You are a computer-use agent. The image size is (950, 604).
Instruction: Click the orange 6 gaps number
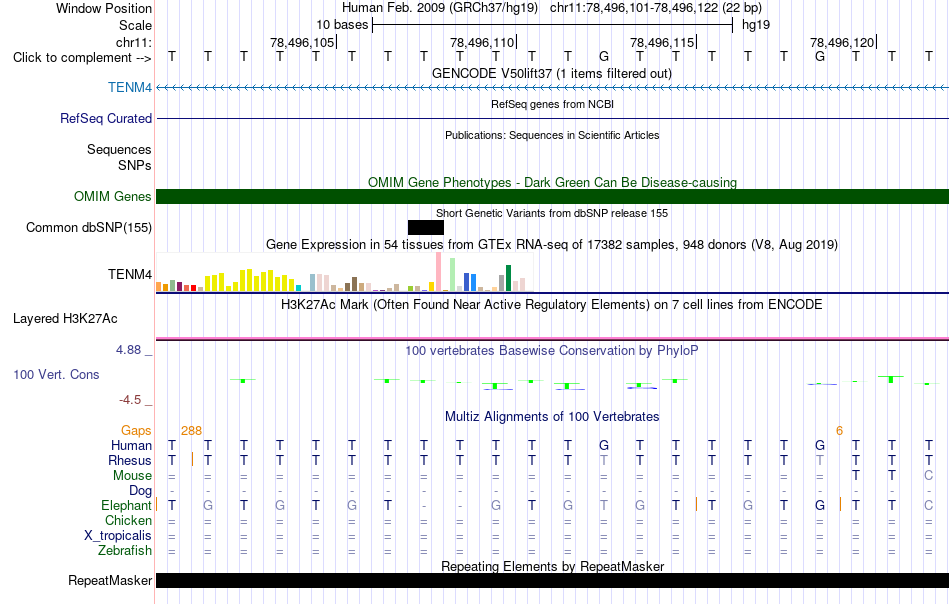click(x=839, y=431)
